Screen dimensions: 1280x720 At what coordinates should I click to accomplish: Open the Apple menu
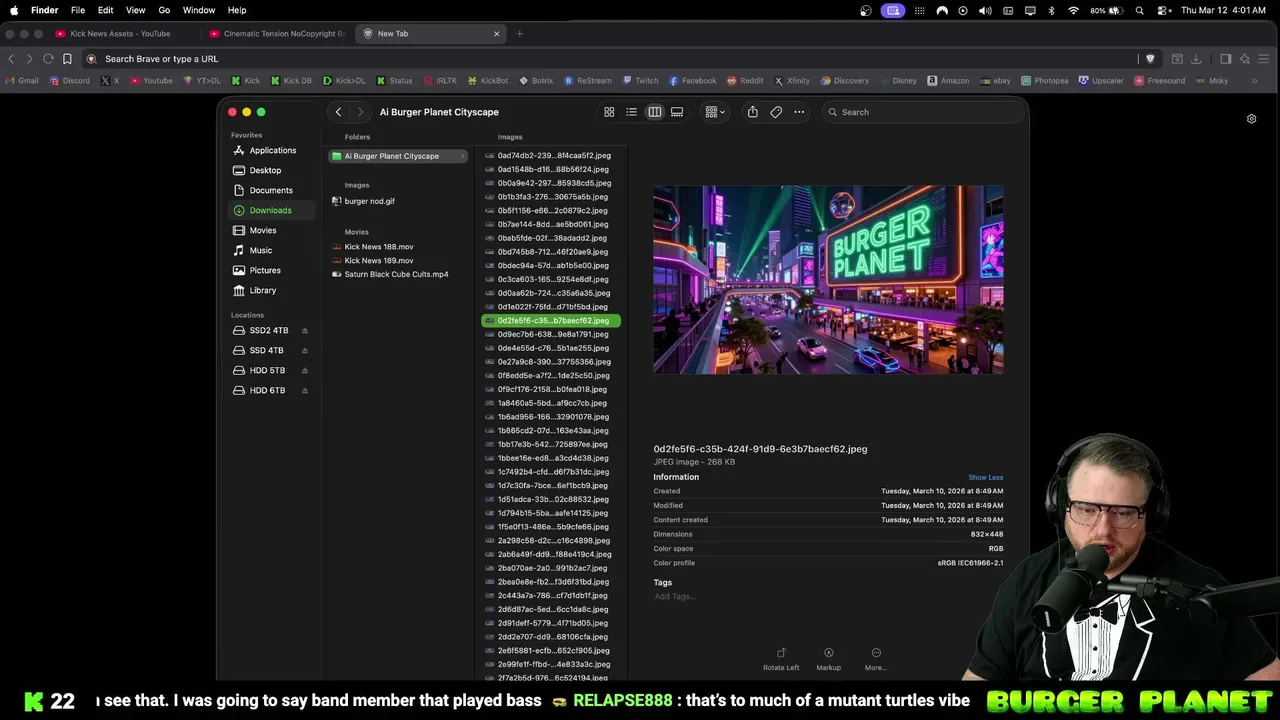click(x=14, y=10)
